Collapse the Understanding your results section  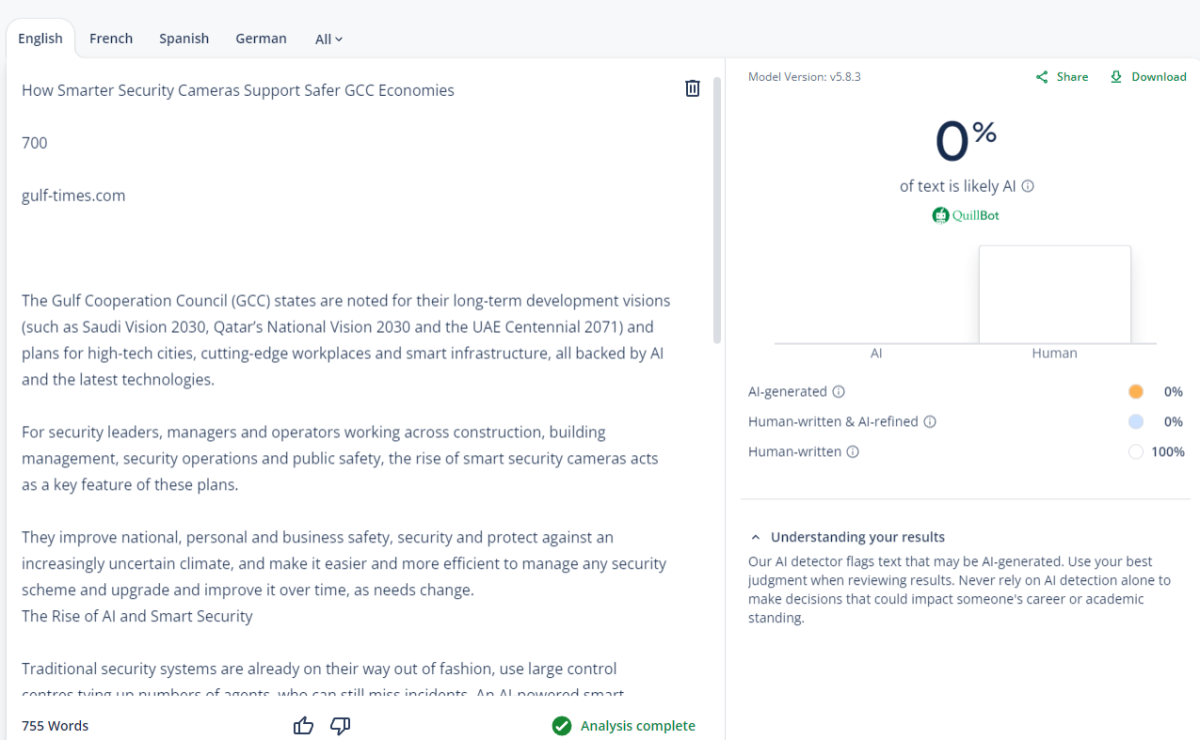pyautogui.click(x=756, y=537)
